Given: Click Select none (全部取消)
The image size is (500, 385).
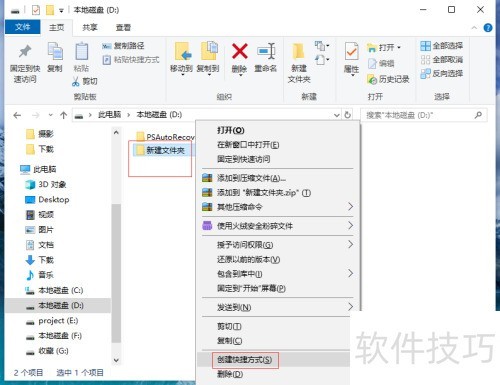Looking at the screenshot, I should tap(442, 60).
